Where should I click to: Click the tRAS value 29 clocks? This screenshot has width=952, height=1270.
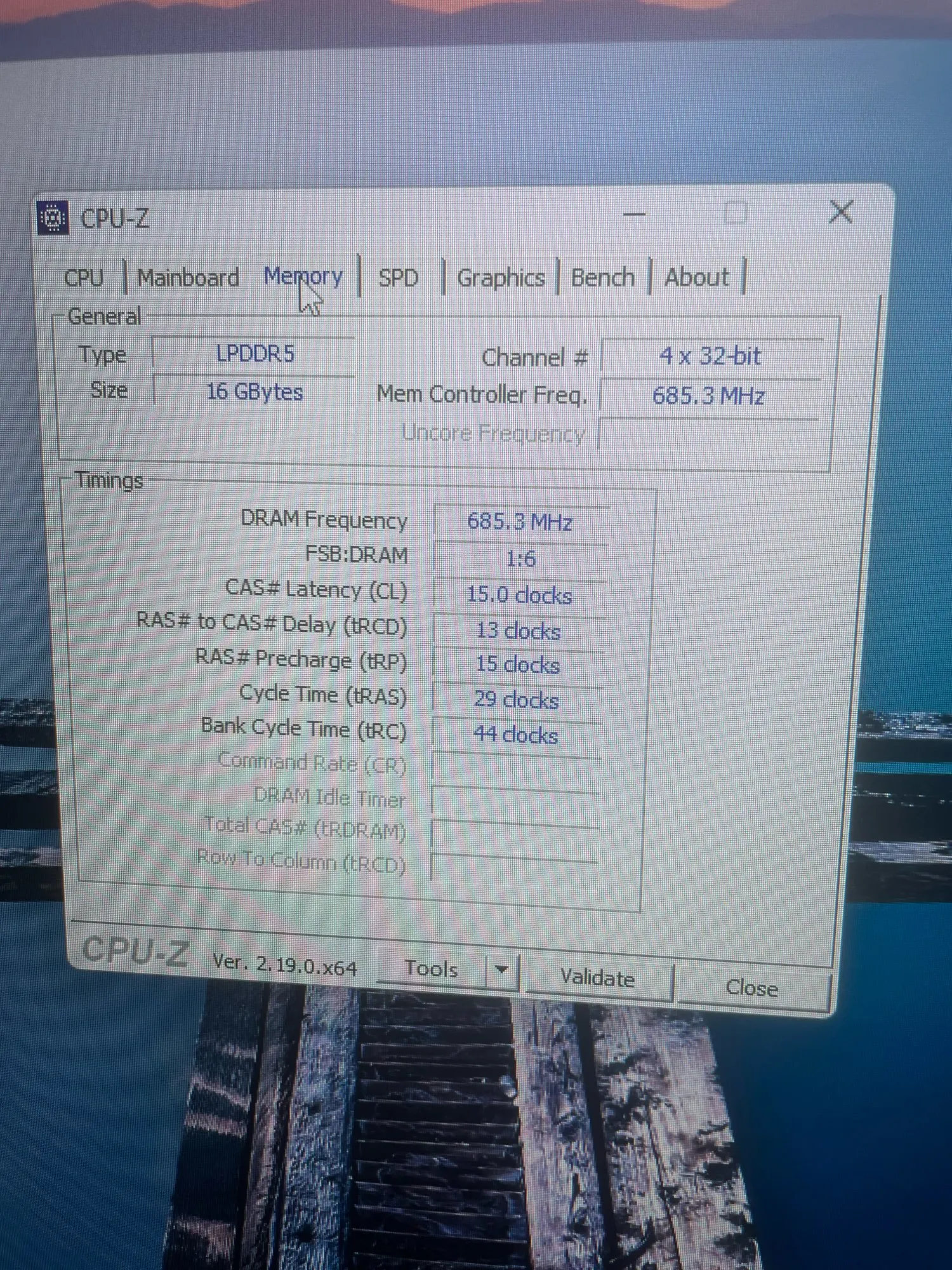(517, 700)
